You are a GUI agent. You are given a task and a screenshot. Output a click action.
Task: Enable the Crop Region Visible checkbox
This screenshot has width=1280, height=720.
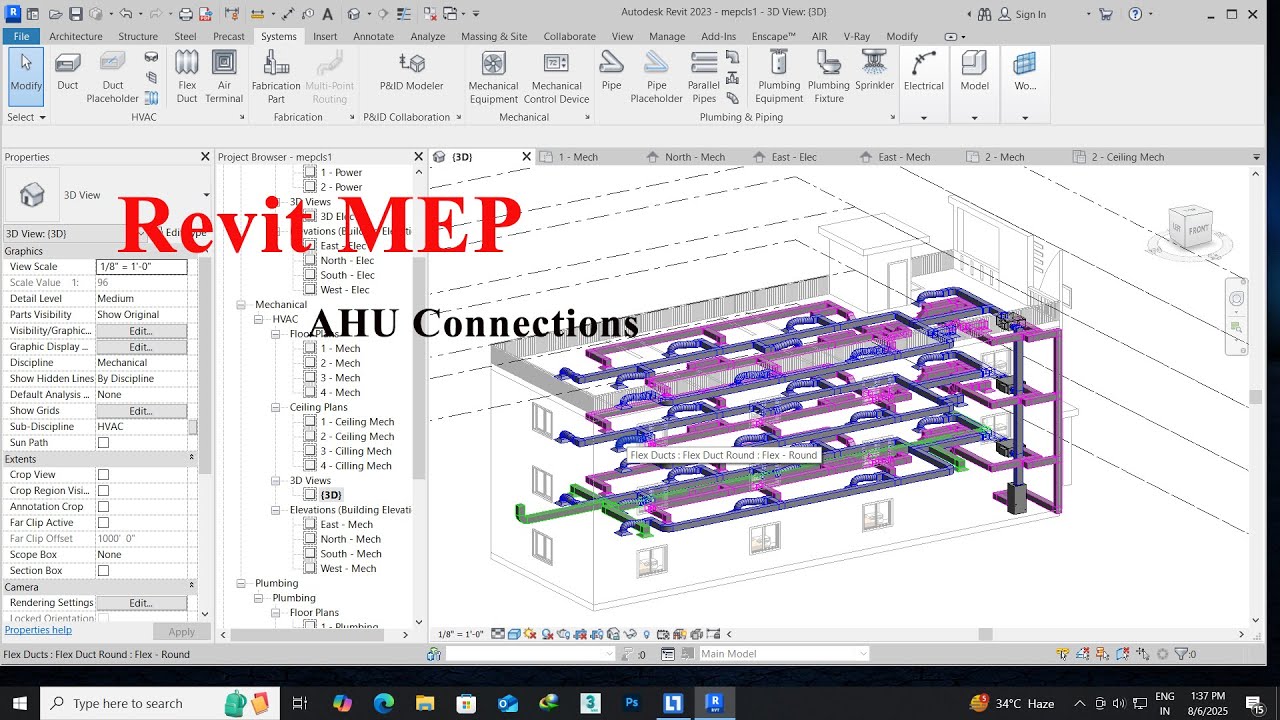103,491
